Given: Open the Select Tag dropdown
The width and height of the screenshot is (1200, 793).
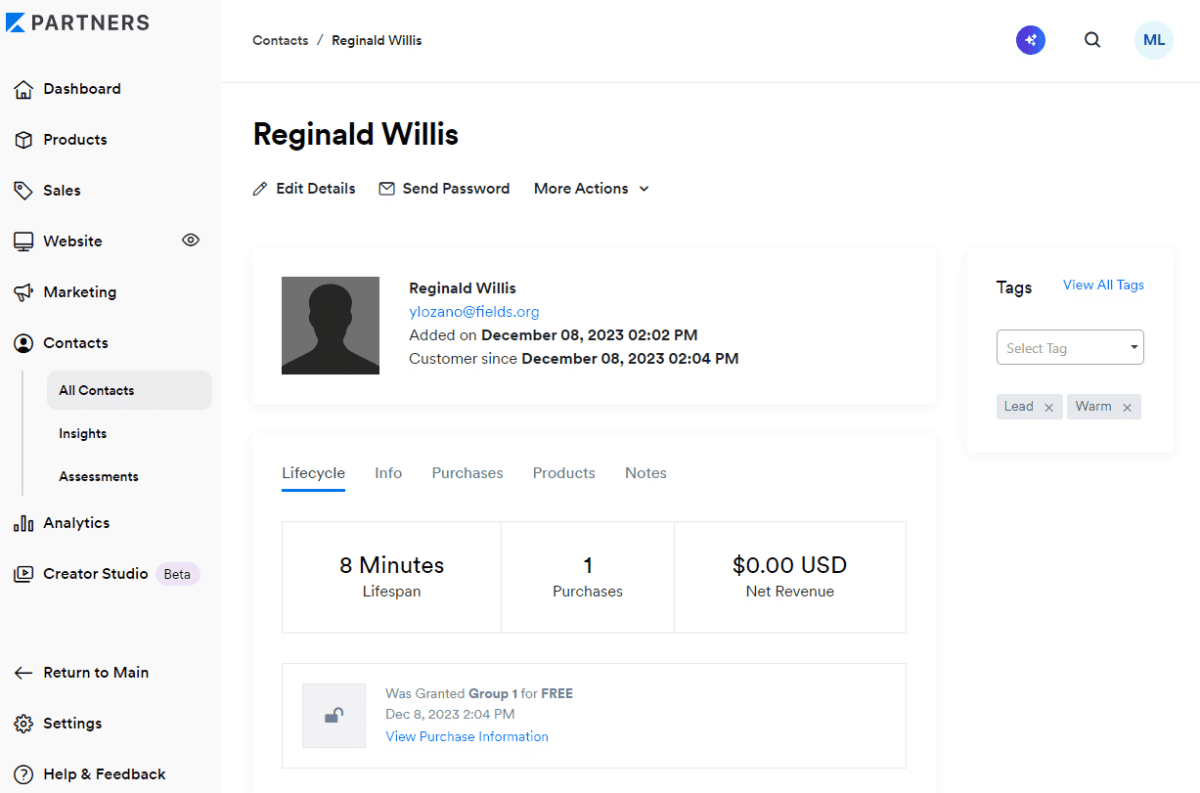Looking at the screenshot, I should 1070,347.
